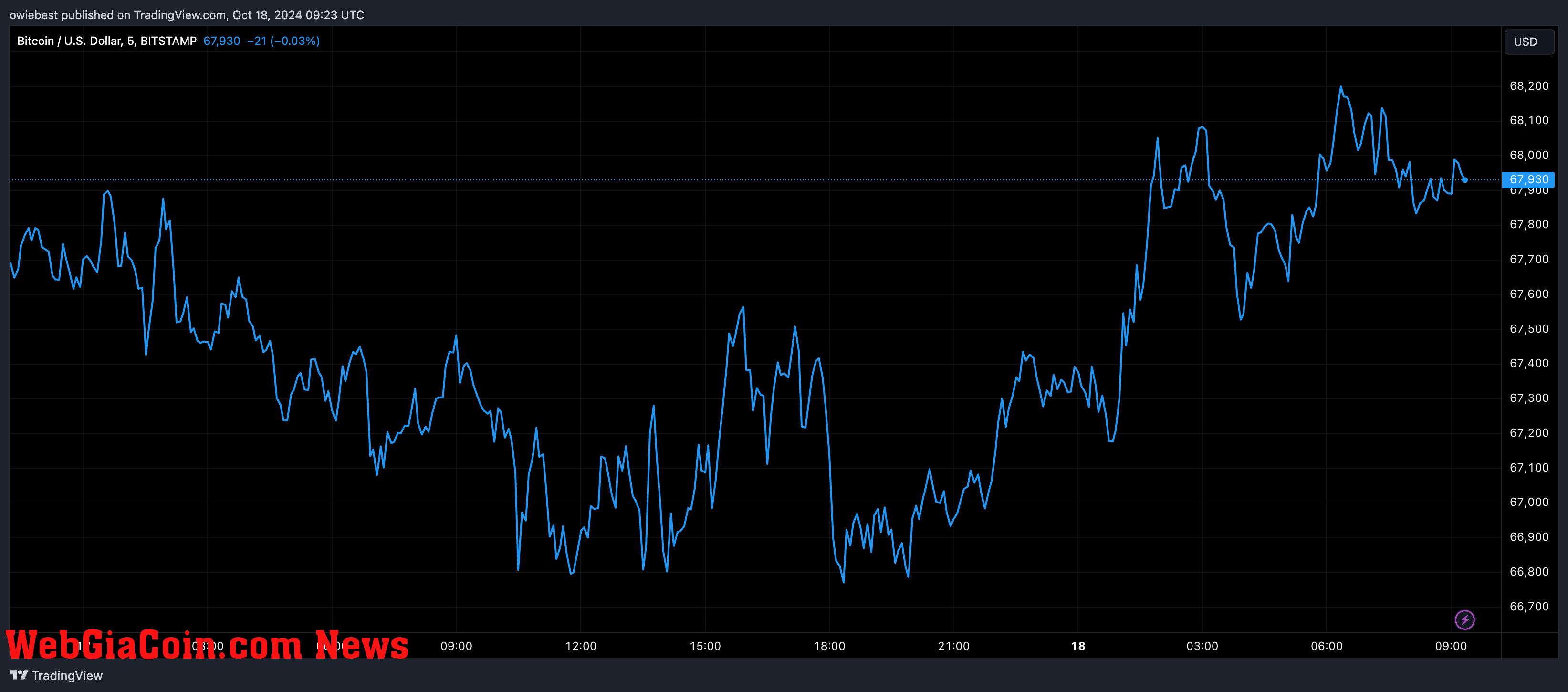Click the TradingView logo at bottom

click(56, 676)
